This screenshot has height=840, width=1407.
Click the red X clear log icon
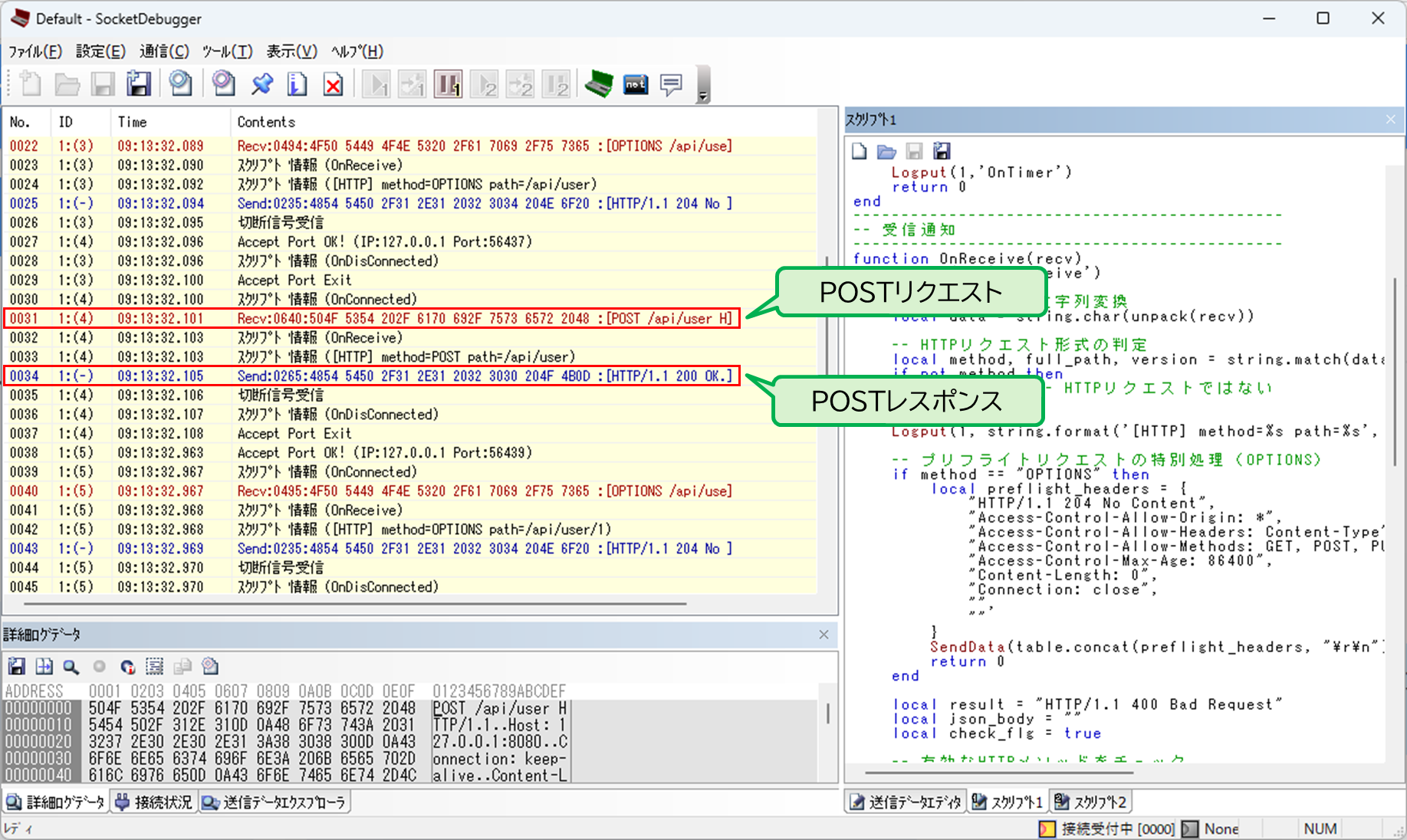[333, 84]
